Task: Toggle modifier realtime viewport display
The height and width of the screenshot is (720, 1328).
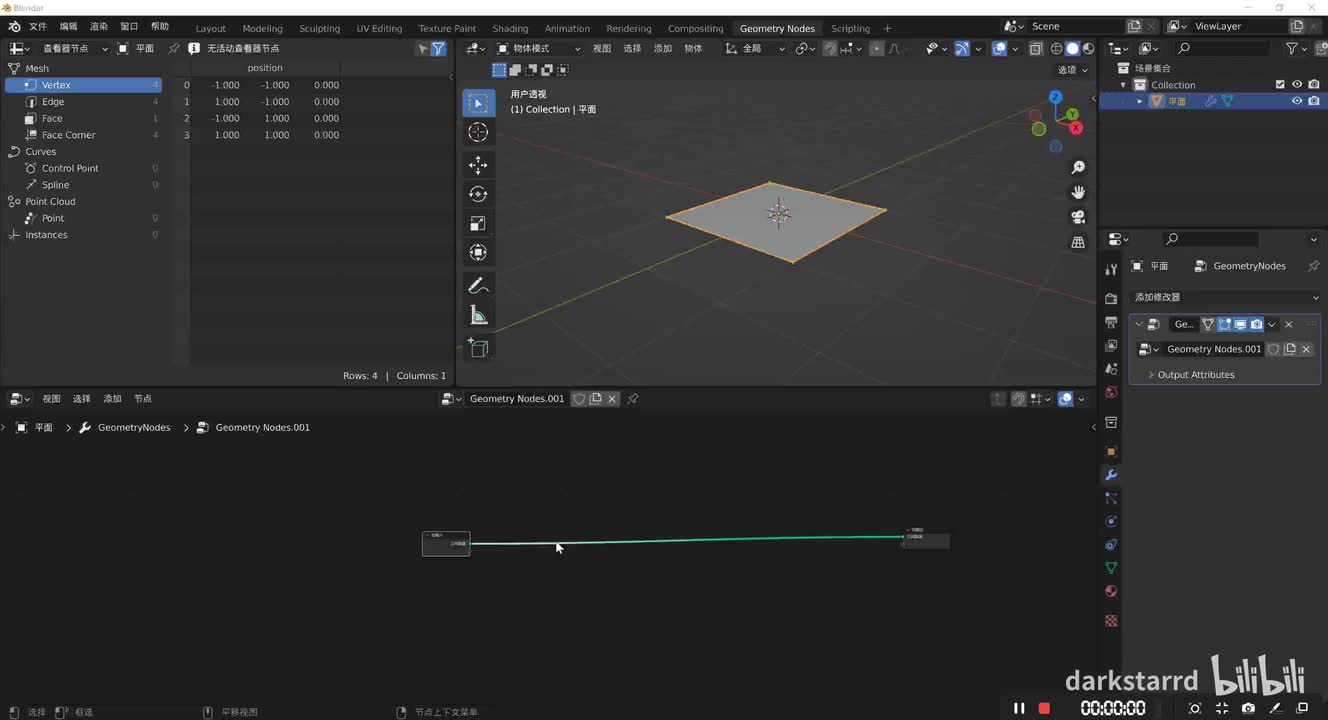Action: (x=1240, y=324)
